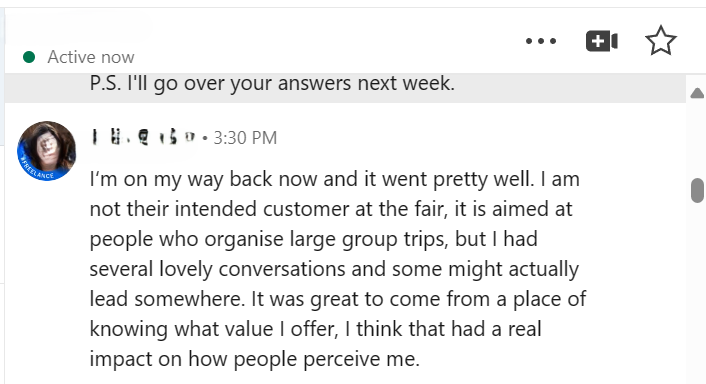Click the #FREELANCE badge on avatar

38,170
